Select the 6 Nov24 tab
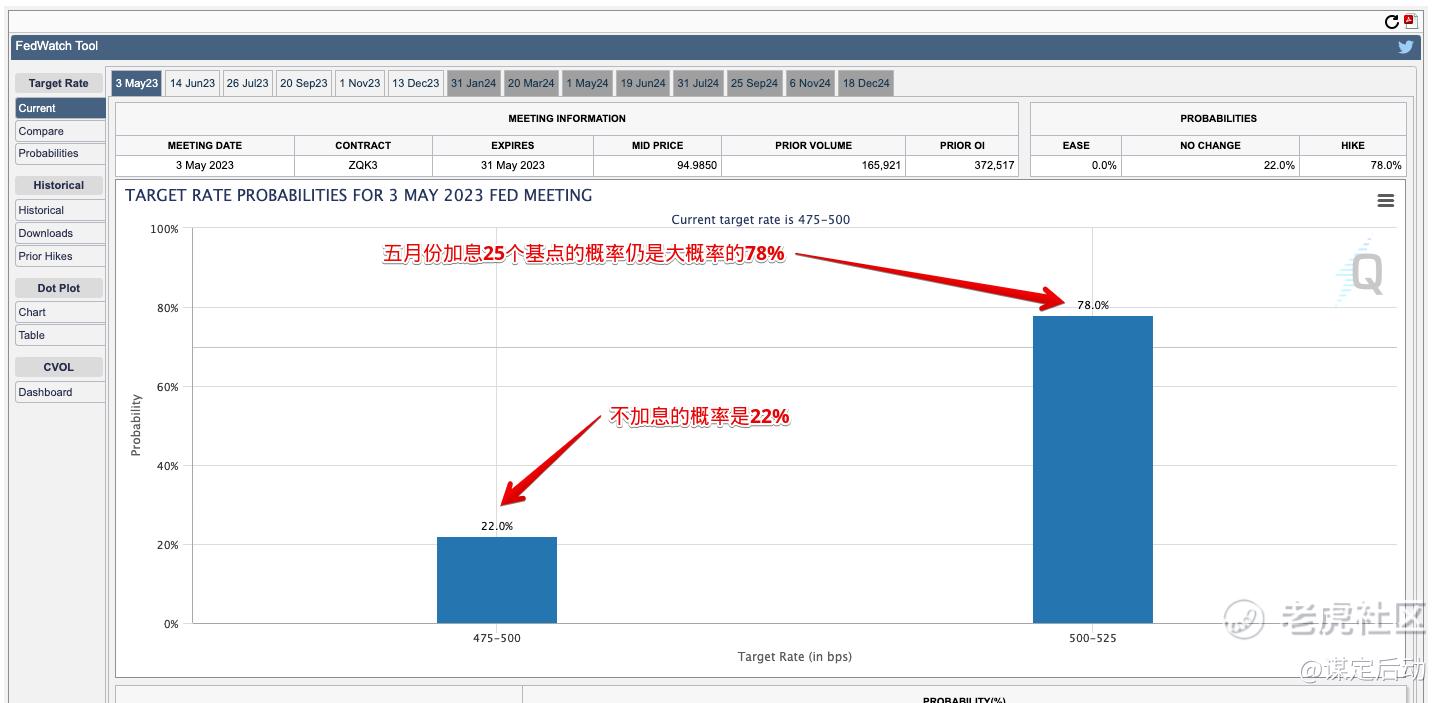This screenshot has height=703, width=1455. tap(810, 83)
